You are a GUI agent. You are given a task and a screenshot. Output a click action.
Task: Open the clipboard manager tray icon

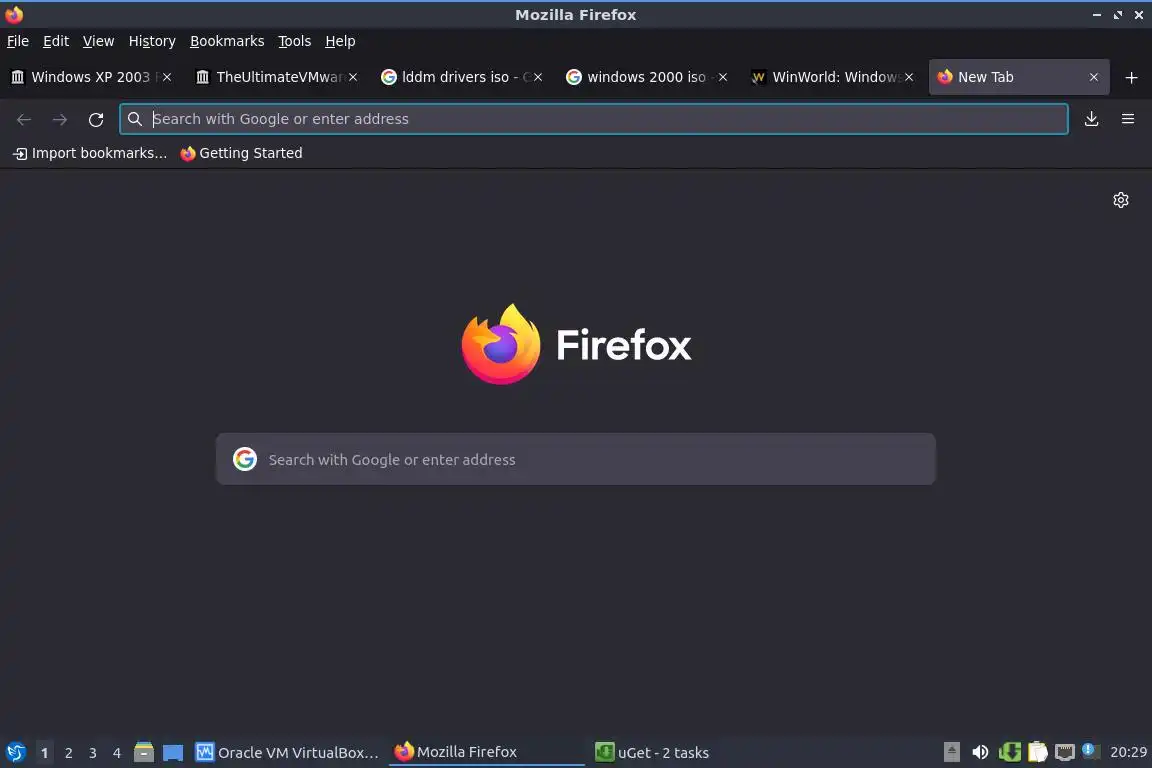coord(1037,752)
